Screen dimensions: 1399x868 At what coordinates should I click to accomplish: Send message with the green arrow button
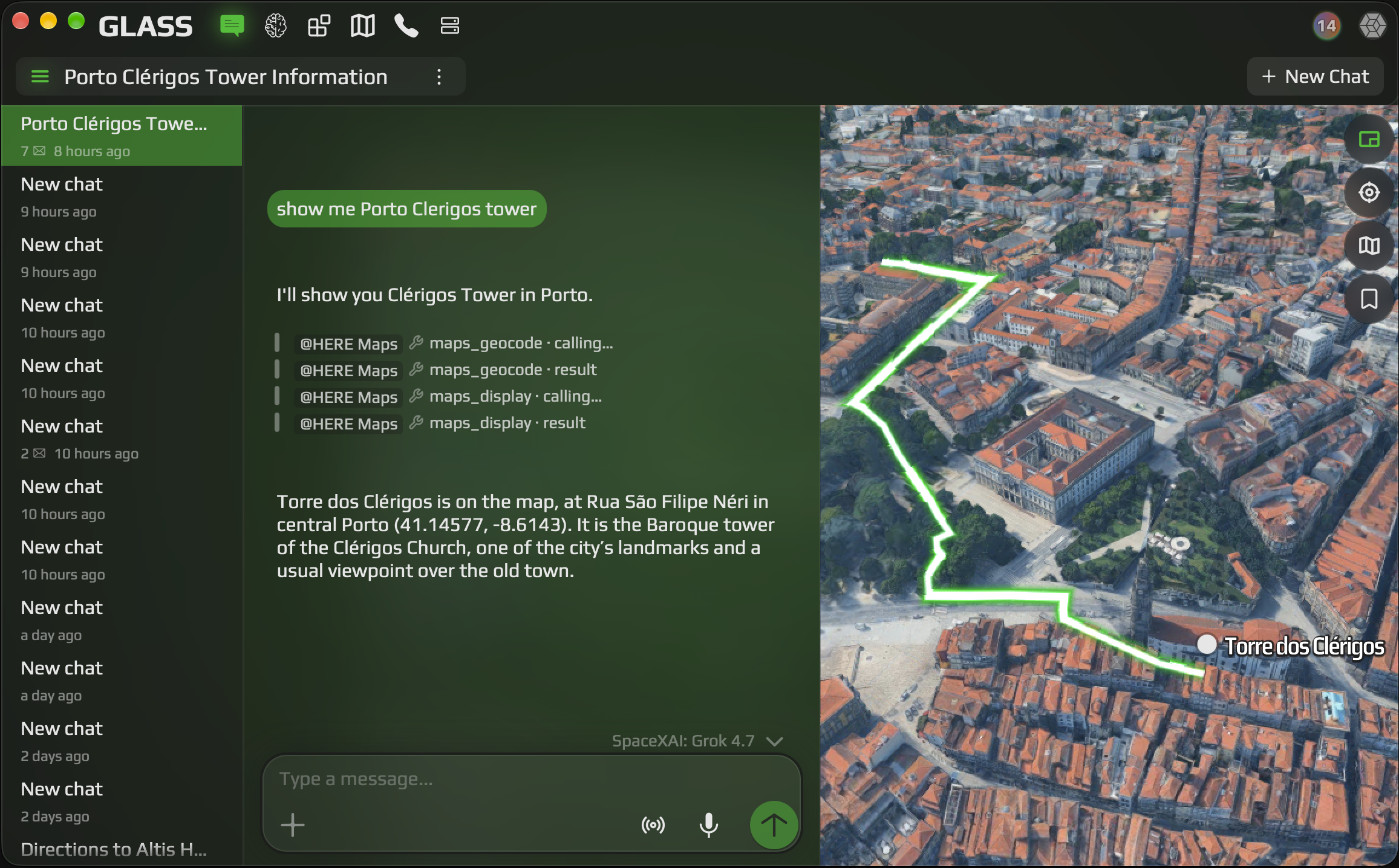(x=774, y=825)
